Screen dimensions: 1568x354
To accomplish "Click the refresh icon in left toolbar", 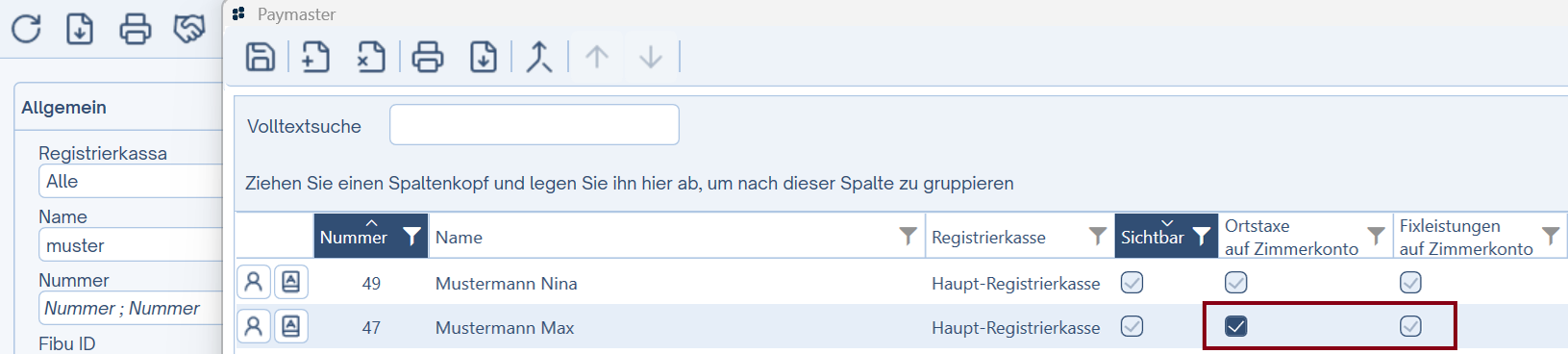I will [26, 29].
